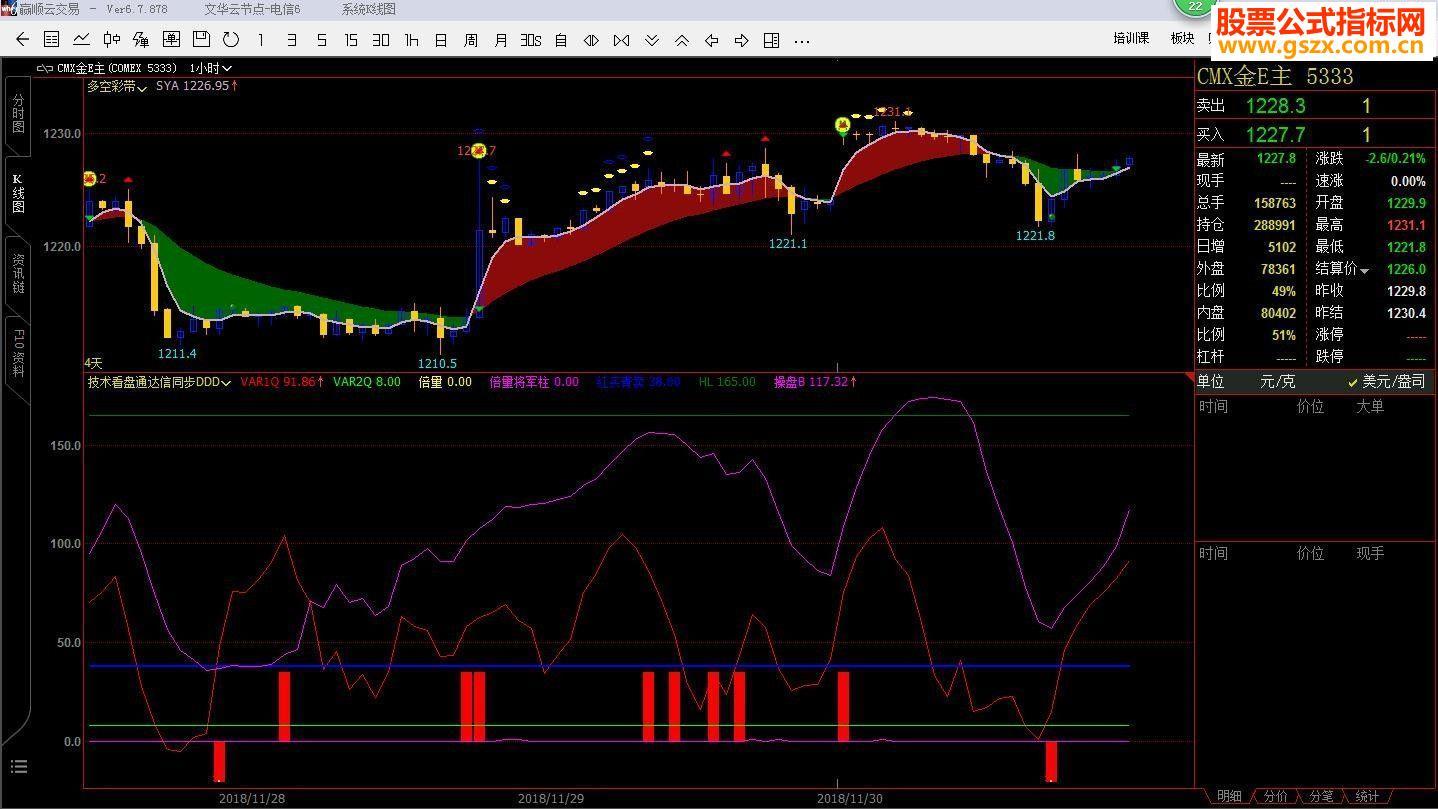Select the 美元/盎司 unit option
Viewport: 1438px width, 809px height.
tap(1386, 381)
